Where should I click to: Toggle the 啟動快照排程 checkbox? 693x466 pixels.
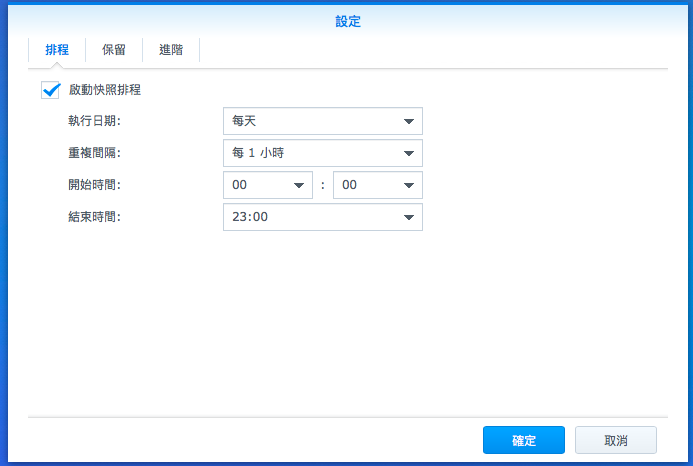click(x=51, y=90)
